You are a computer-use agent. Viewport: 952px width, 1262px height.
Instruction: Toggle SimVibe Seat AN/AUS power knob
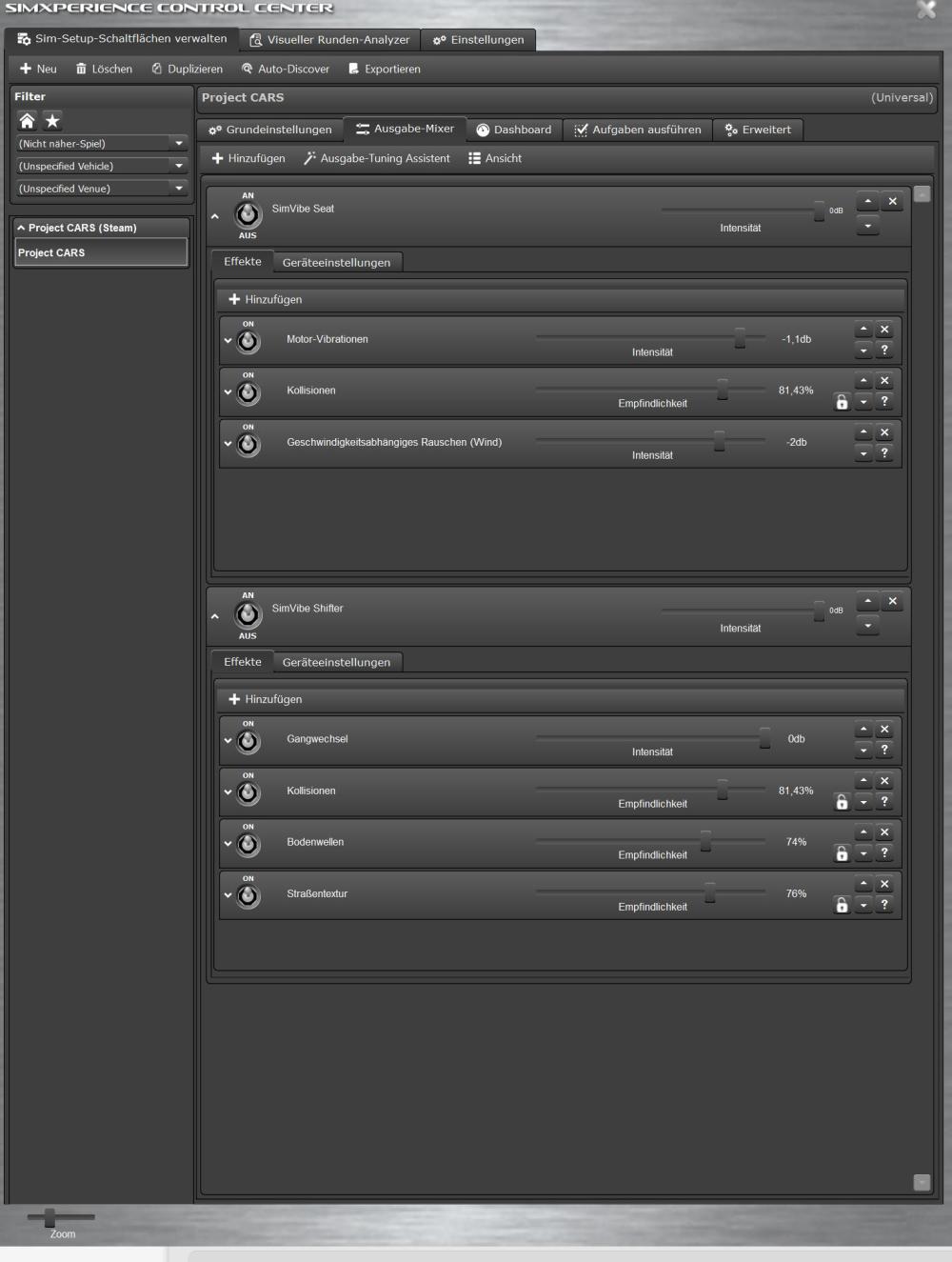[x=248, y=215]
